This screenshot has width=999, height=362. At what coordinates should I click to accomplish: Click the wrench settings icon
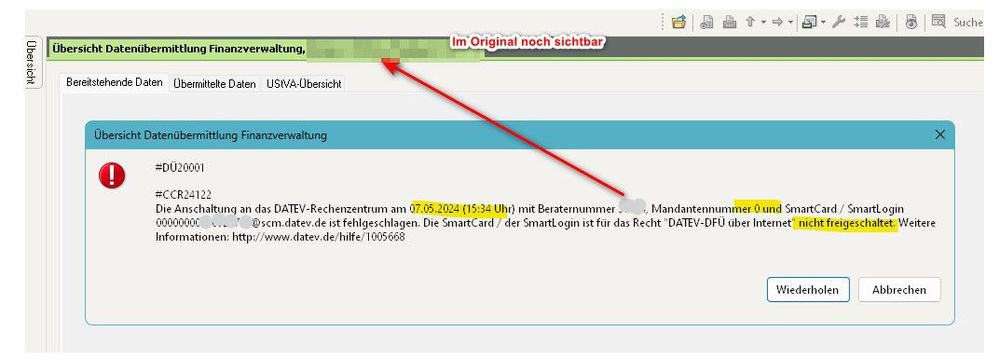click(x=838, y=22)
